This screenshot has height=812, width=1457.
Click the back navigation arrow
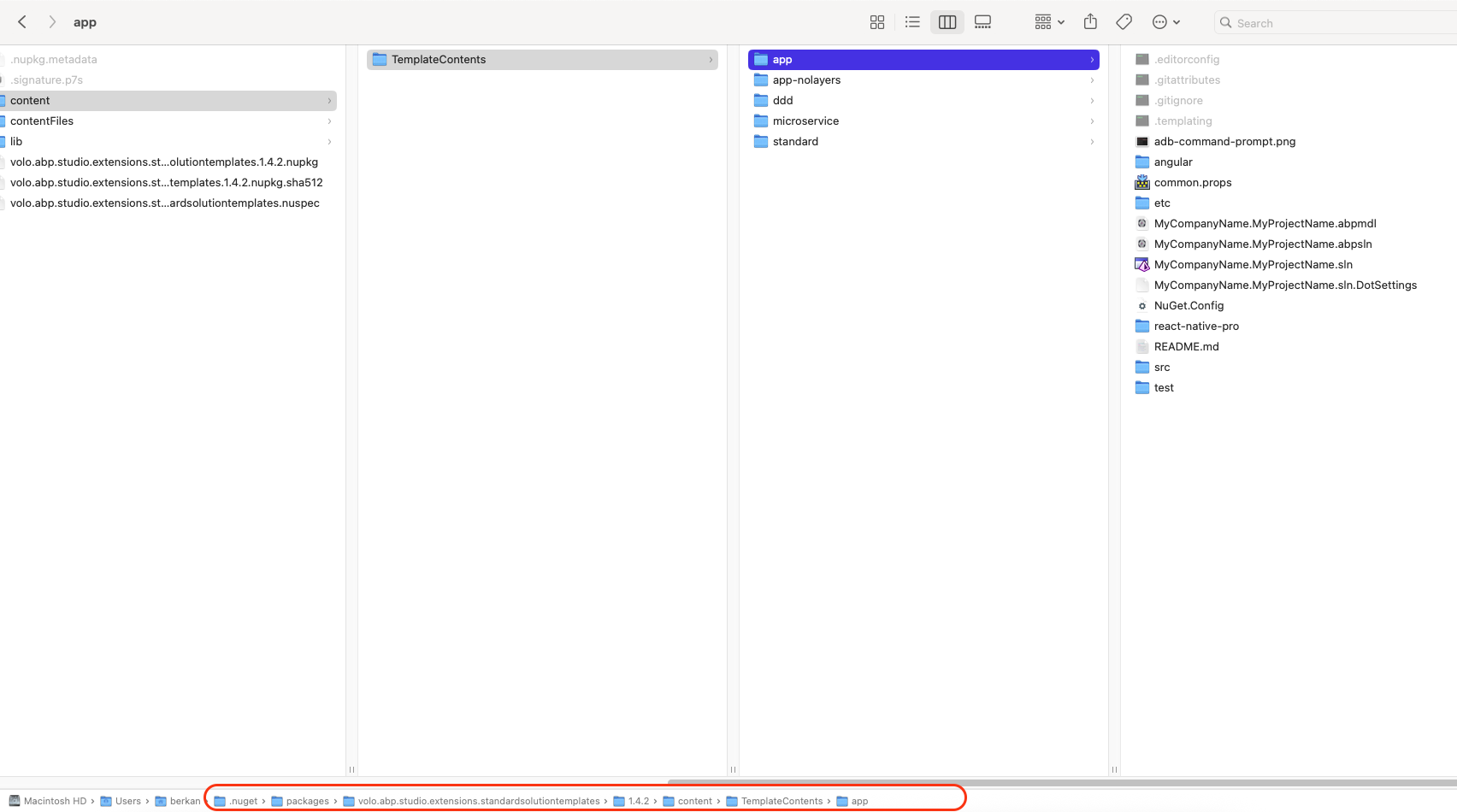(x=22, y=22)
